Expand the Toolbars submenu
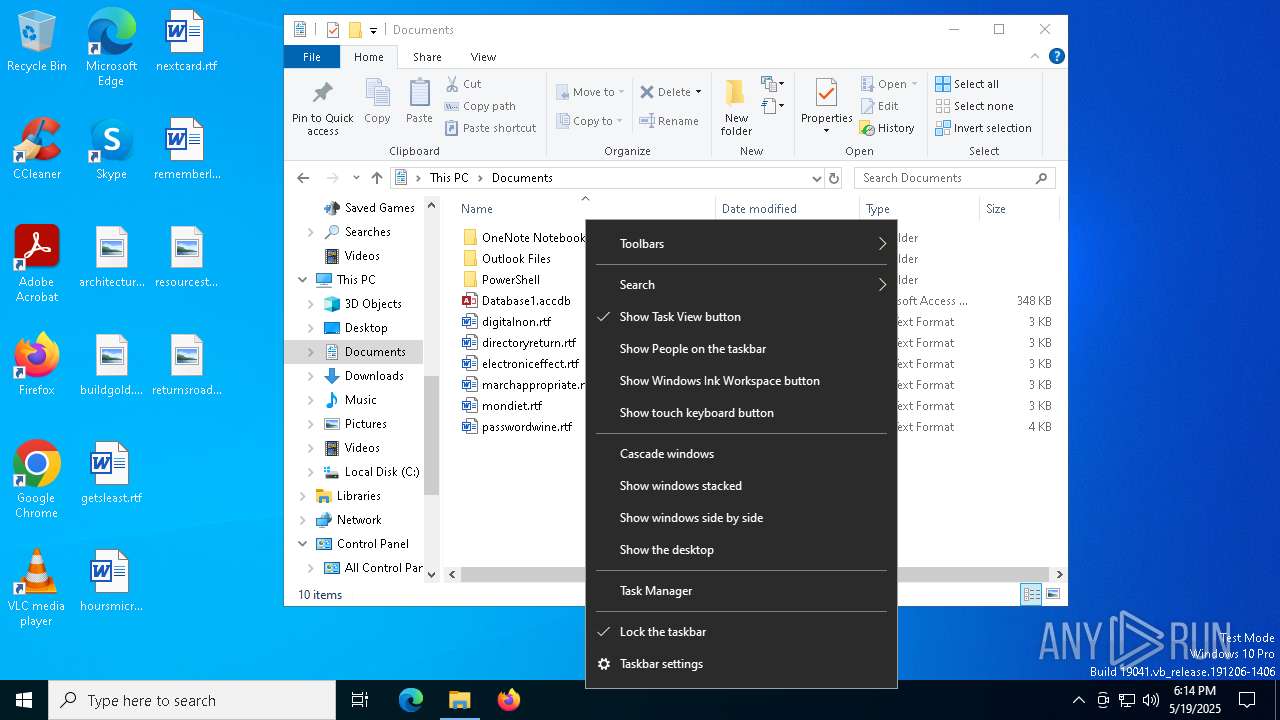Viewport: 1280px width, 720px height. click(x=741, y=244)
